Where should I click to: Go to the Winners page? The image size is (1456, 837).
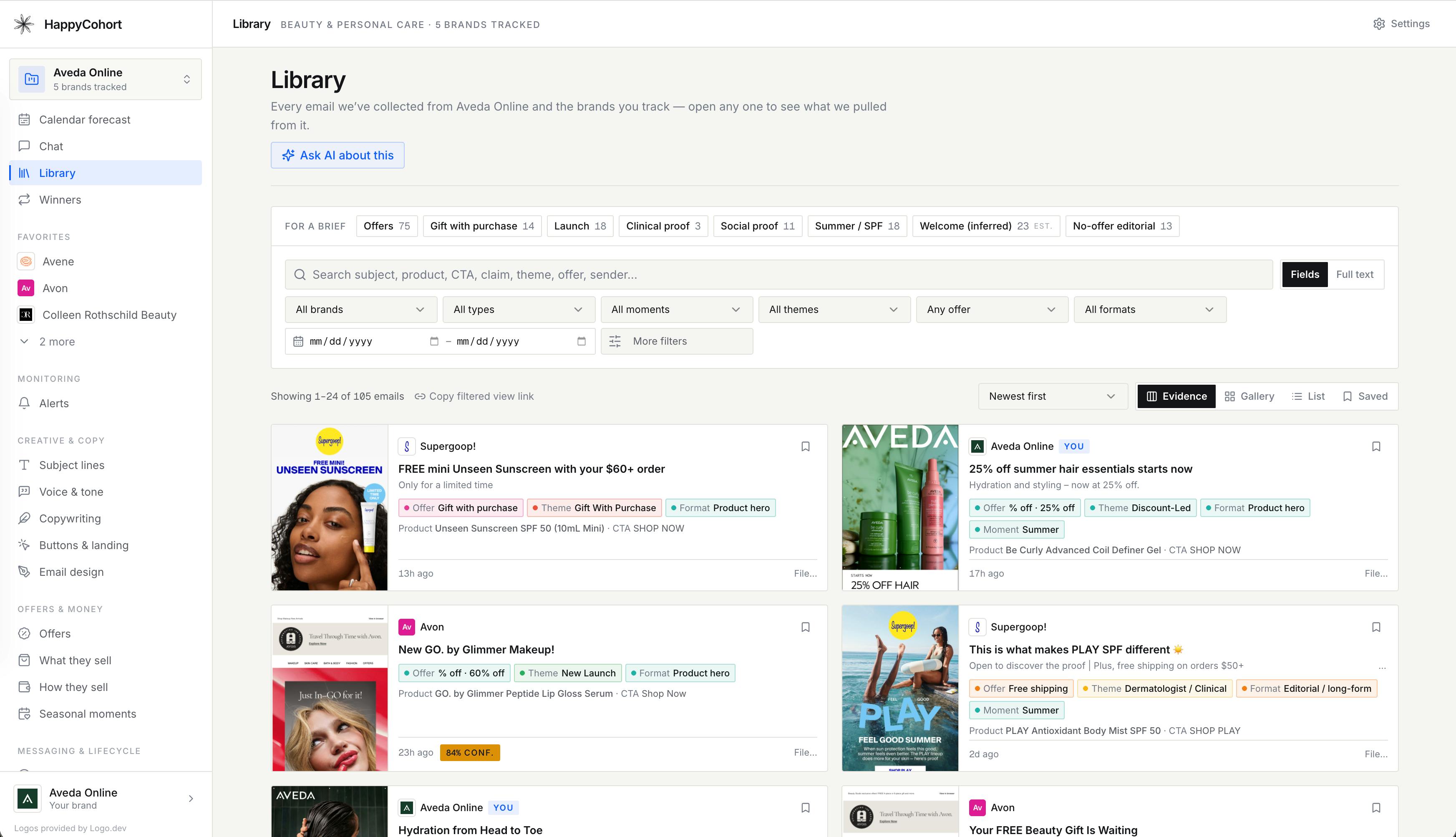(106, 199)
